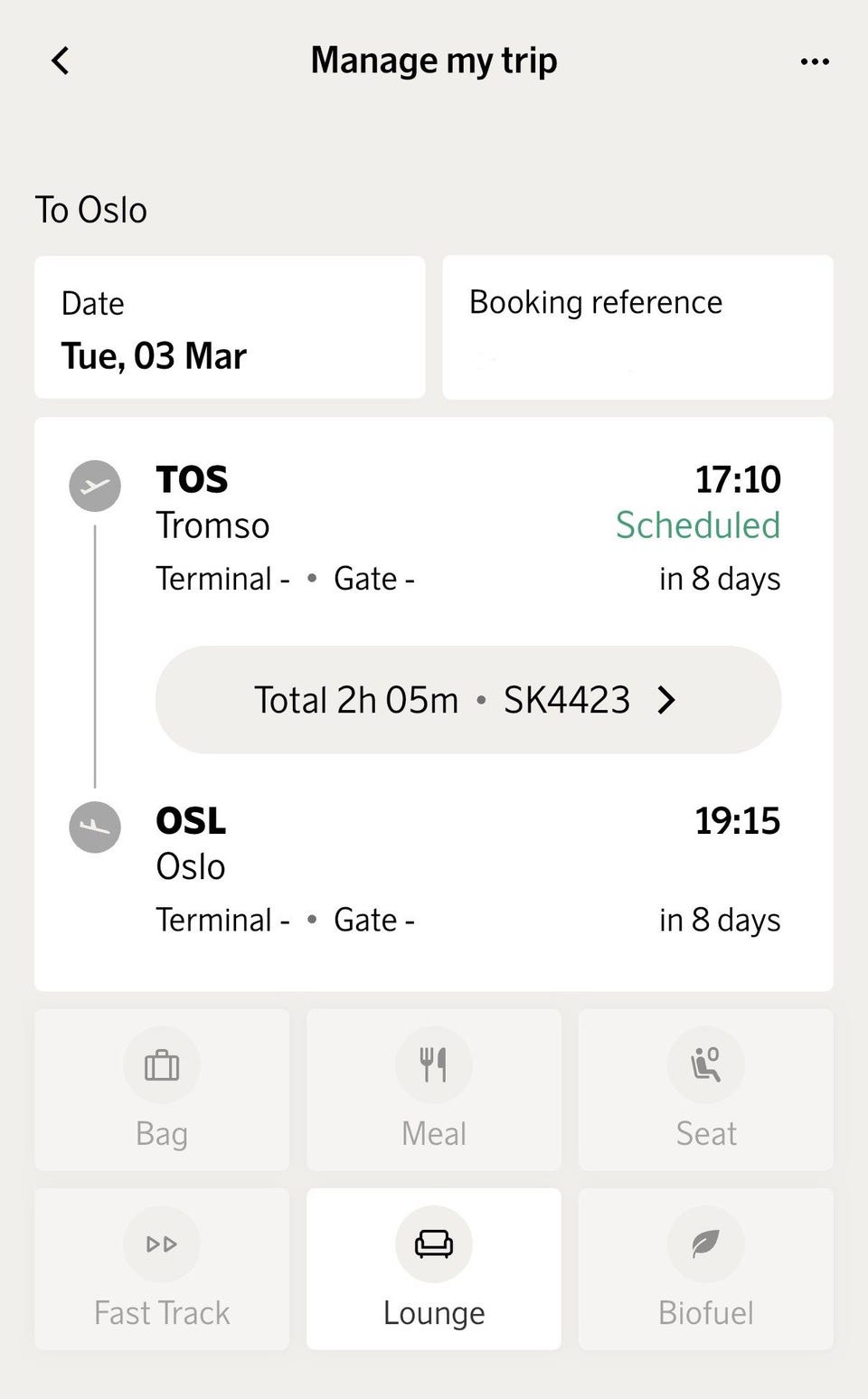Viewport: 868px width, 1399px height.
Task: Tap the Lounge sofa icon
Action: [434, 1244]
